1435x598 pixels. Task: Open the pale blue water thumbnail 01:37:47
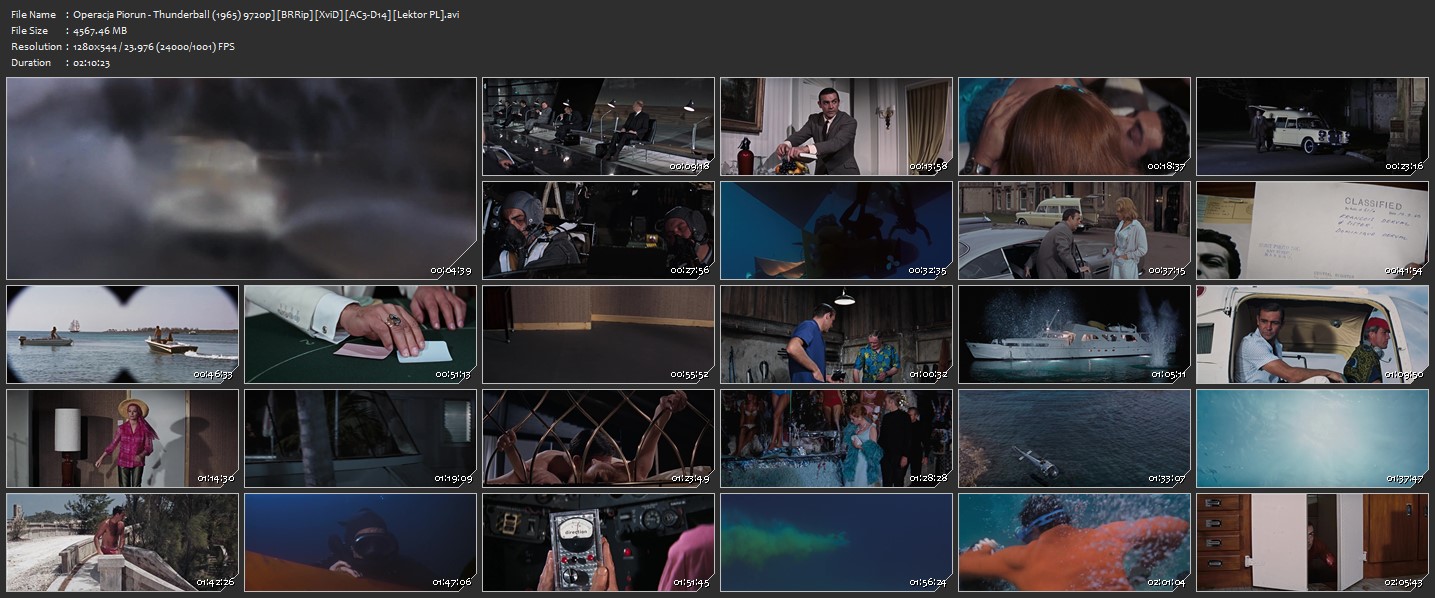point(1312,438)
